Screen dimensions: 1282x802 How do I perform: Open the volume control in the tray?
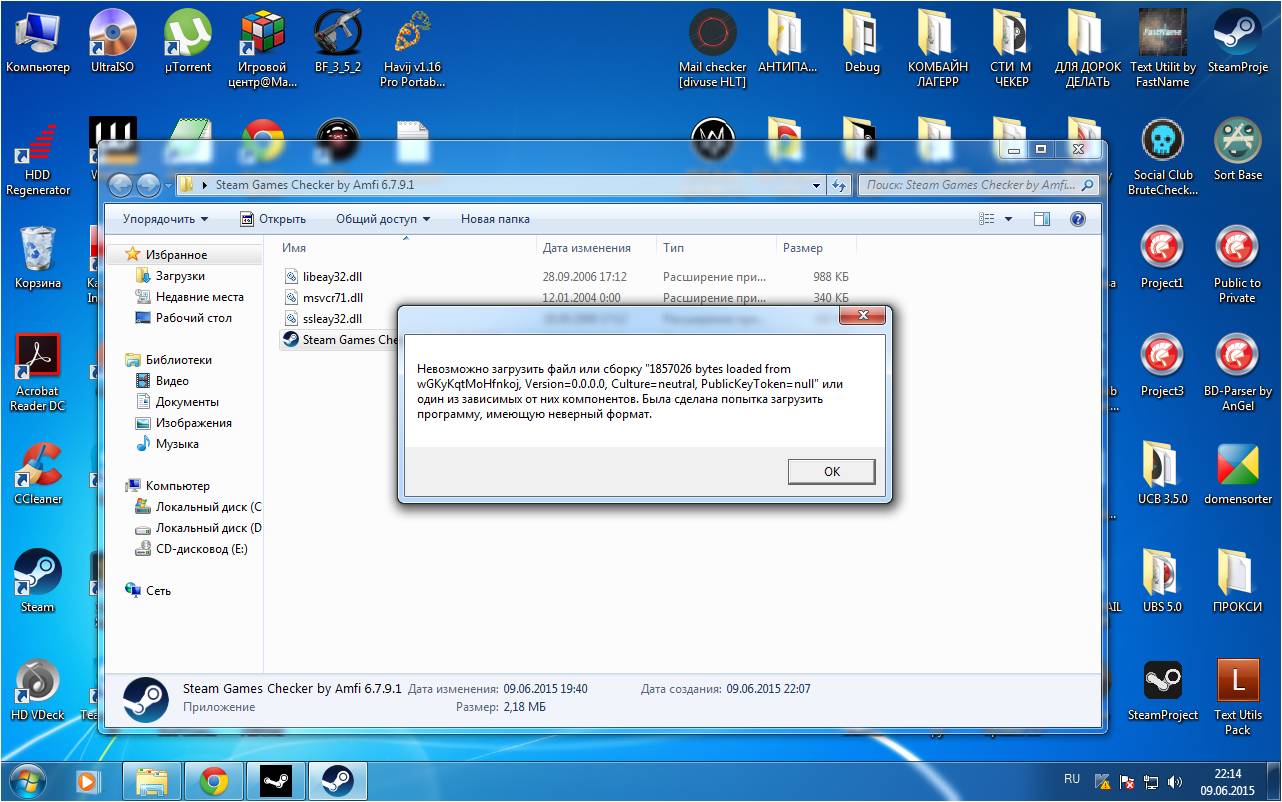click(1173, 781)
